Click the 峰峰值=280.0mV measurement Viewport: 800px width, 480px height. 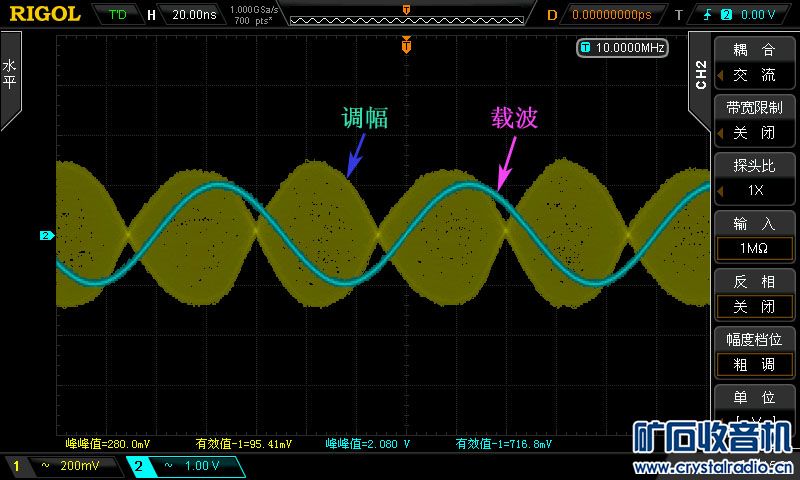click(x=108, y=444)
